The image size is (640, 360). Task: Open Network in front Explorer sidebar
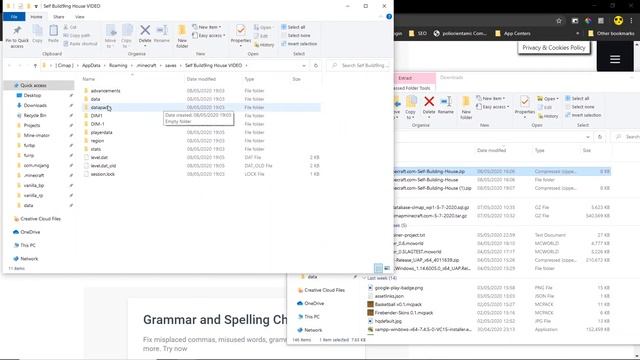pos(29,259)
